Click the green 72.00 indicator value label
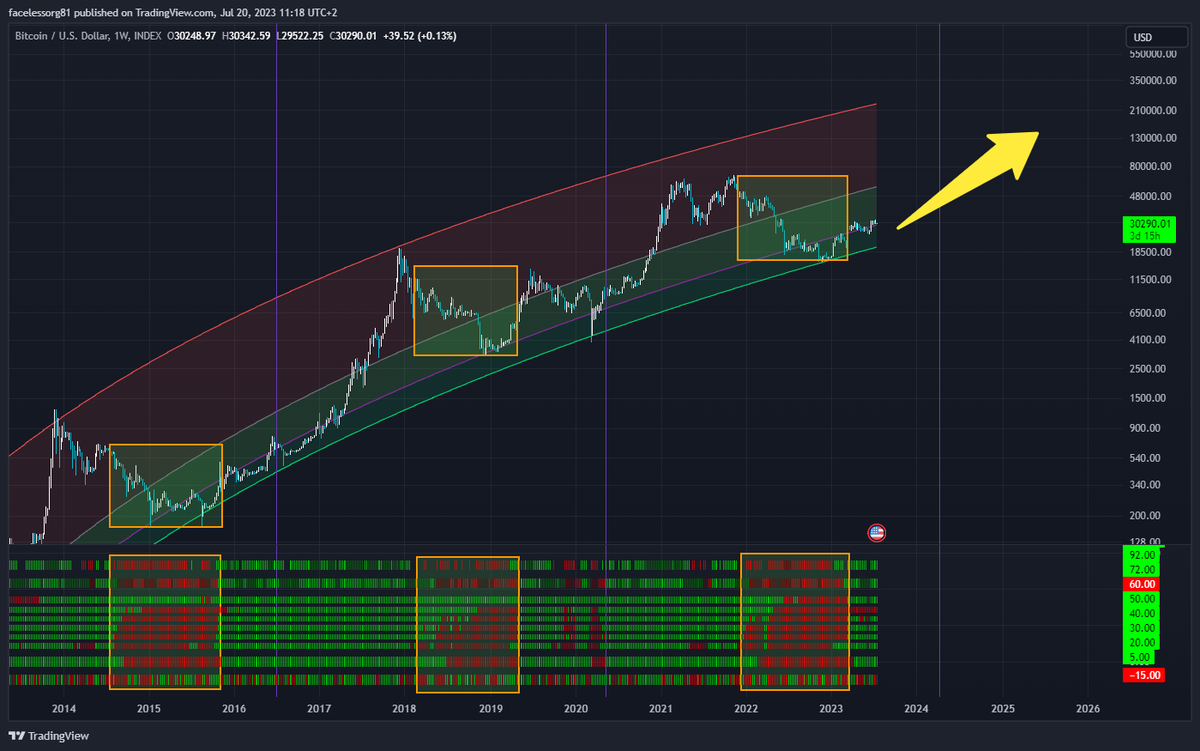This screenshot has width=1200, height=751. coord(1142,569)
